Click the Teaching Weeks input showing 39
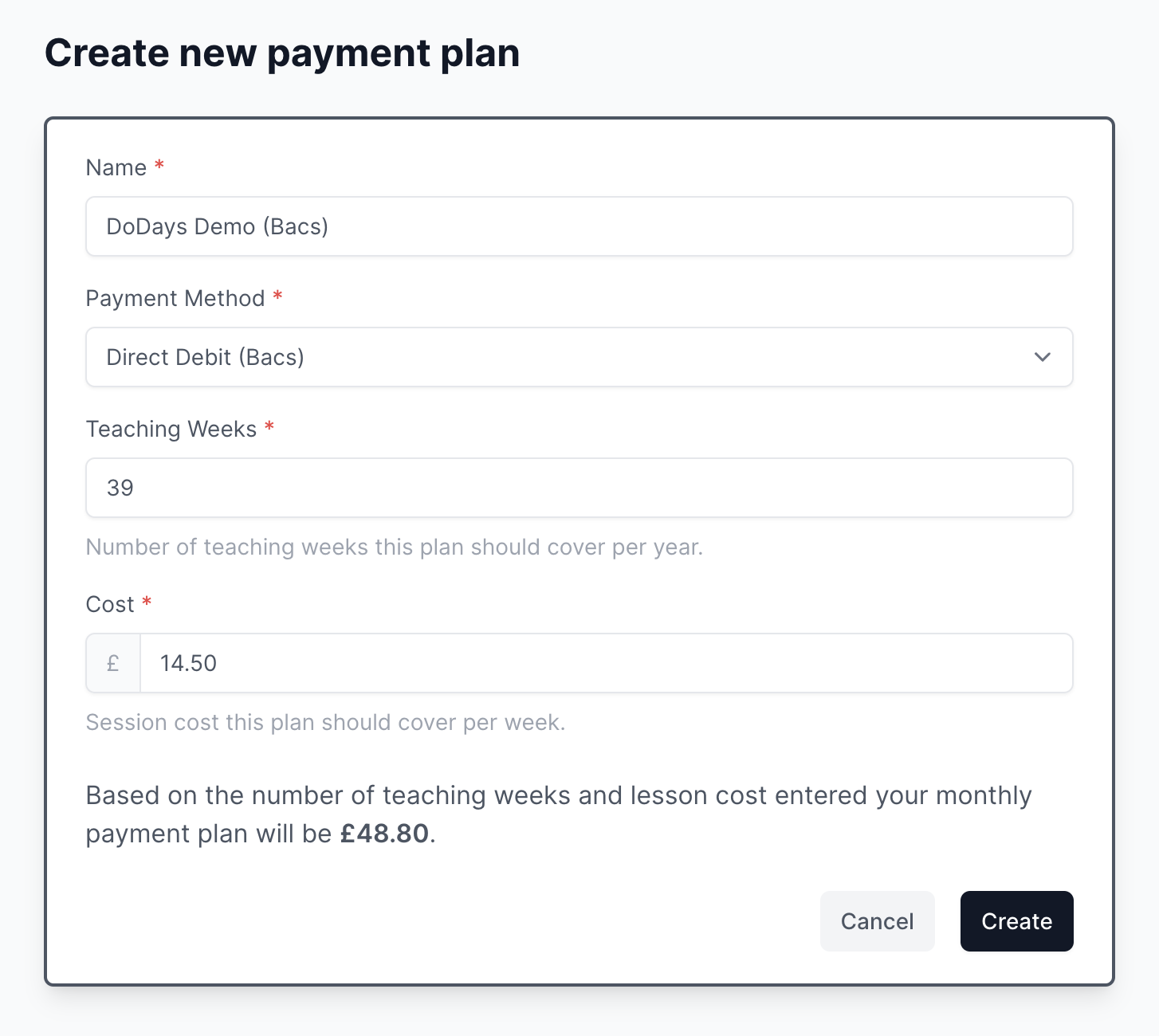The width and height of the screenshot is (1159, 1036). click(x=579, y=487)
